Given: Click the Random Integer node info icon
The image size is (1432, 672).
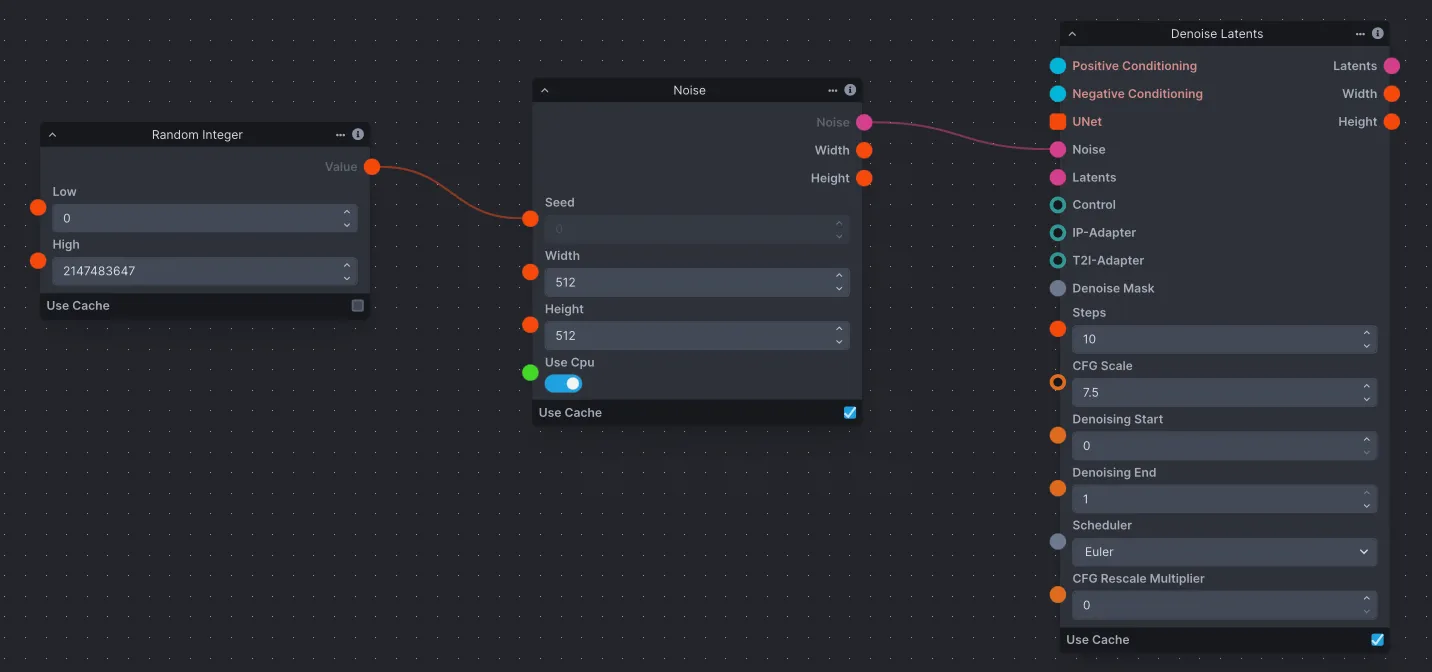Looking at the screenshot, I should pos(358,134).
